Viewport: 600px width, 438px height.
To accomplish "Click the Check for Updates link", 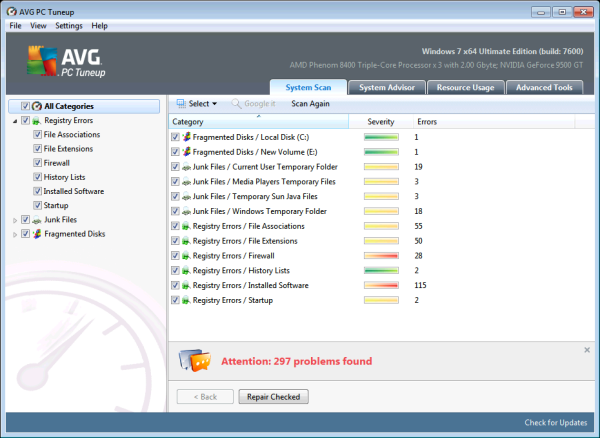I will click(x=556, y=423).
